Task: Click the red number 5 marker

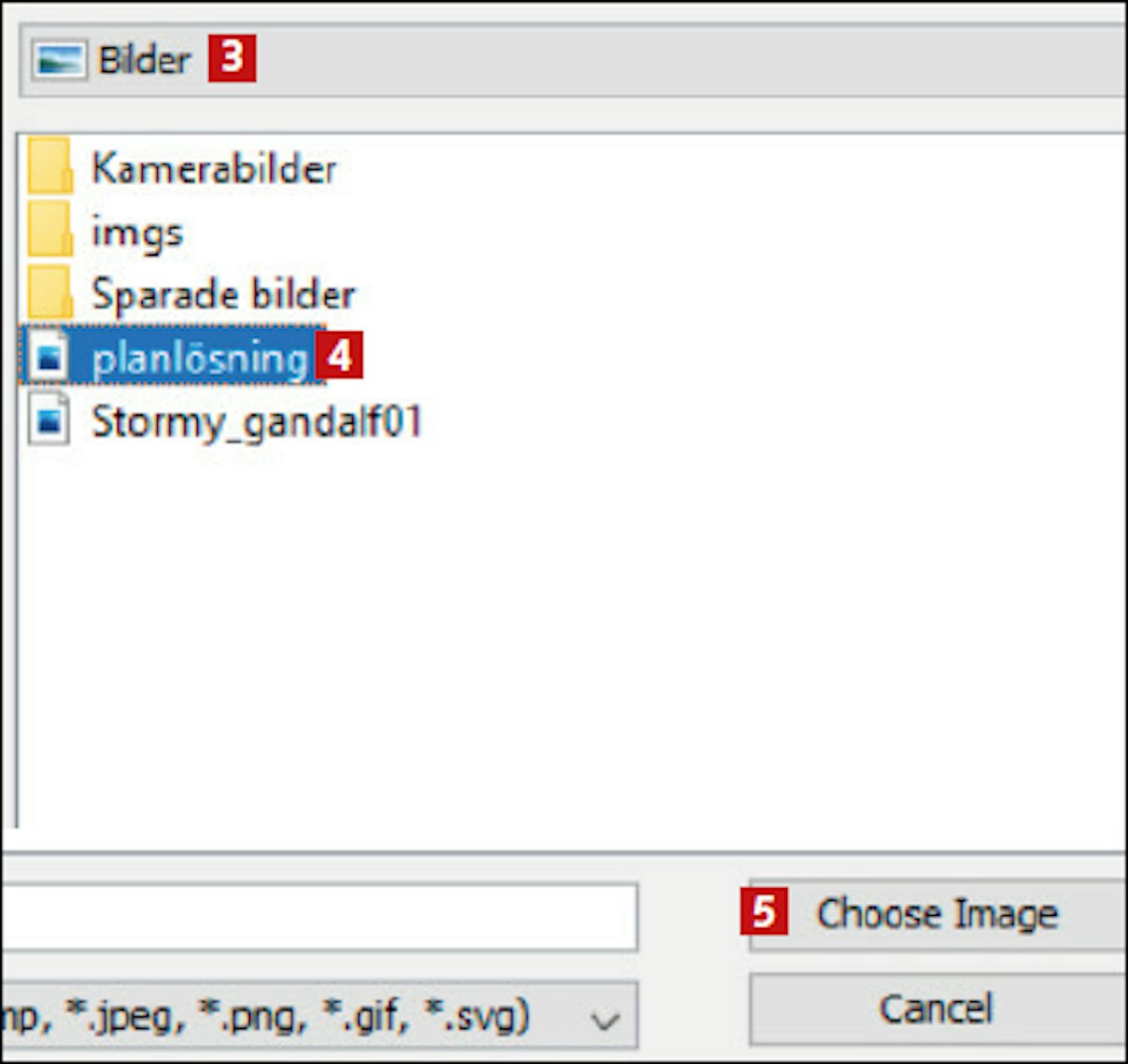Action: coord(764,911)
